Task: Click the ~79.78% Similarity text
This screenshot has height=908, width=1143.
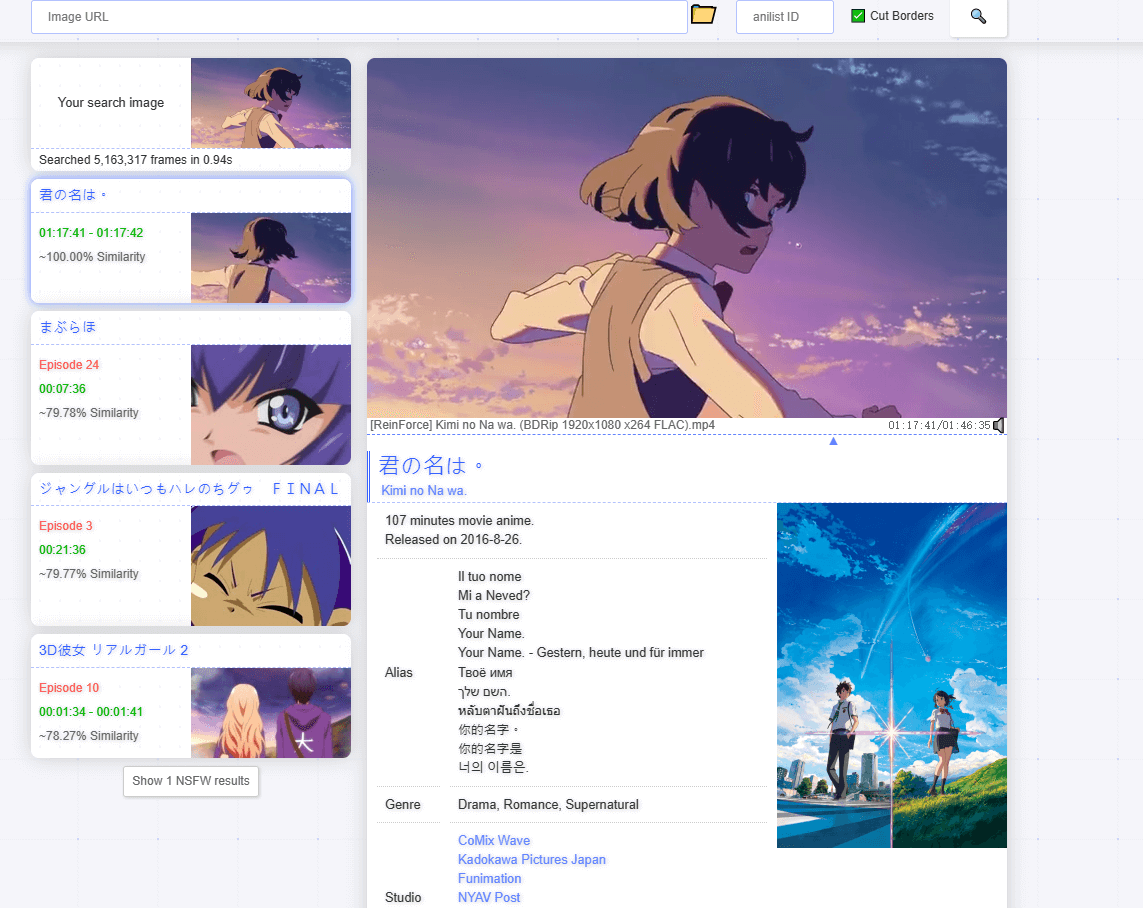Action: (89, 412)
